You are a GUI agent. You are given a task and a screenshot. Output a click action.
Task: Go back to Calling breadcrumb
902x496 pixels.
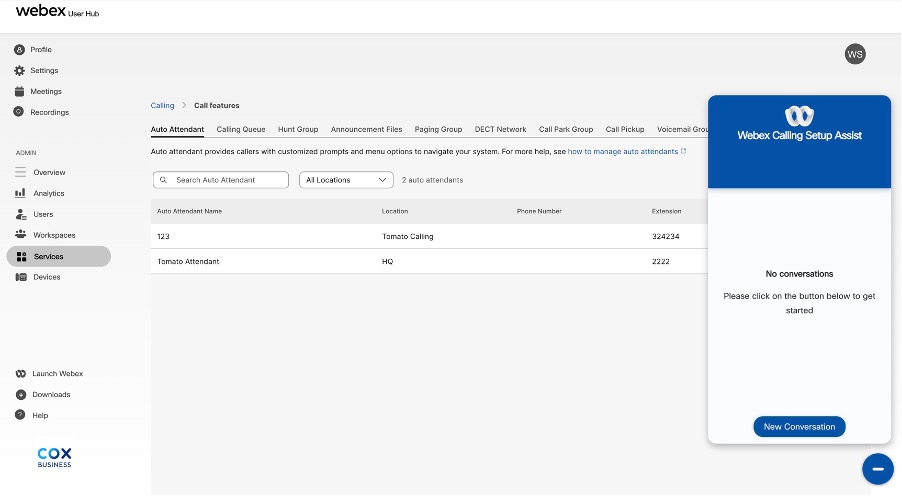tap(162, 105)
